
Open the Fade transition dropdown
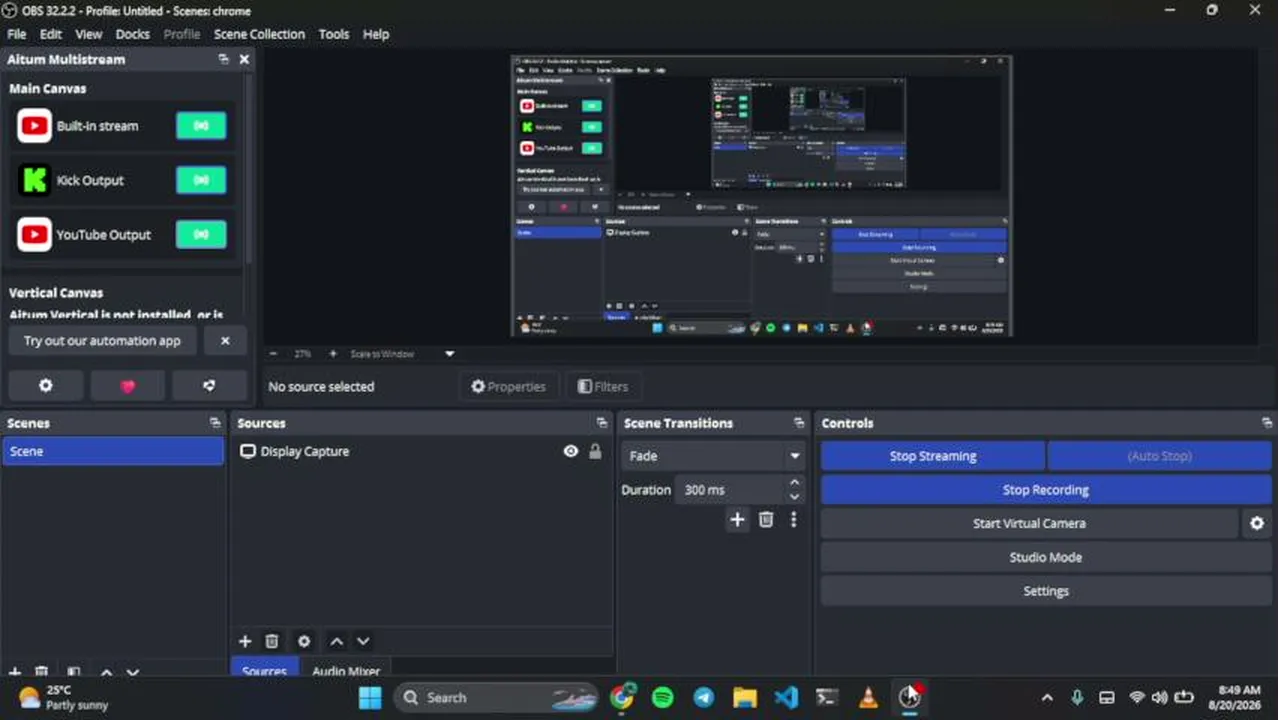coord(714,456)
